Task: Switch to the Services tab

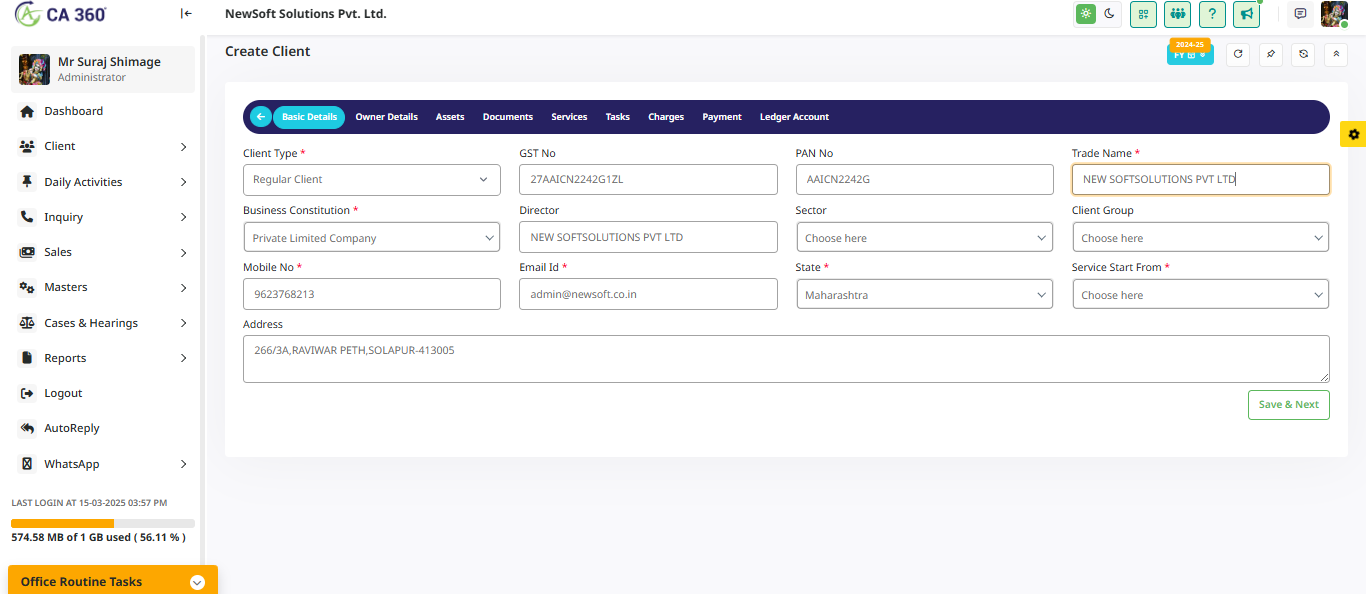Action: coord(569,117)
